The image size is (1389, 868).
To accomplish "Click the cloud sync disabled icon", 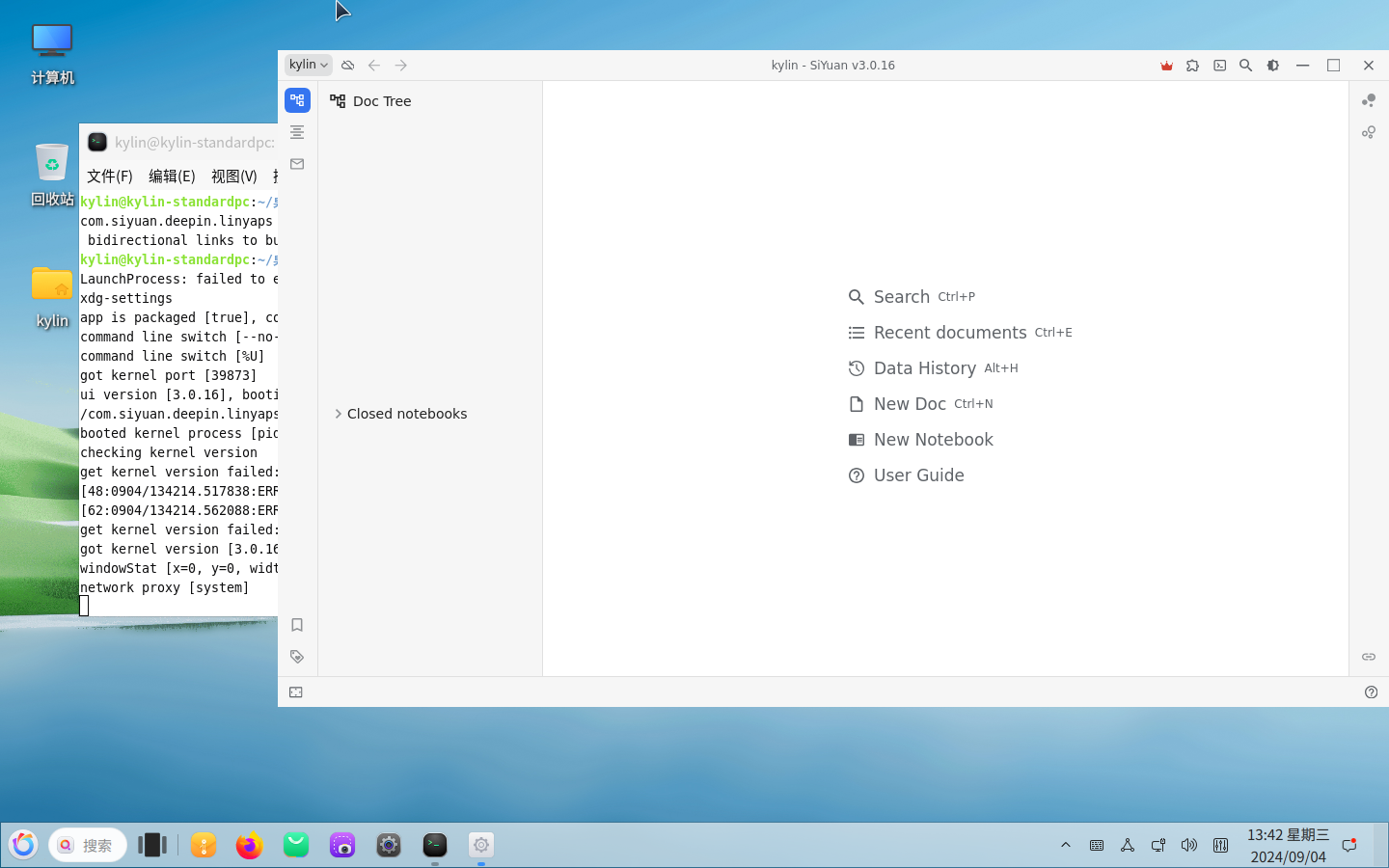I will 348,65.
